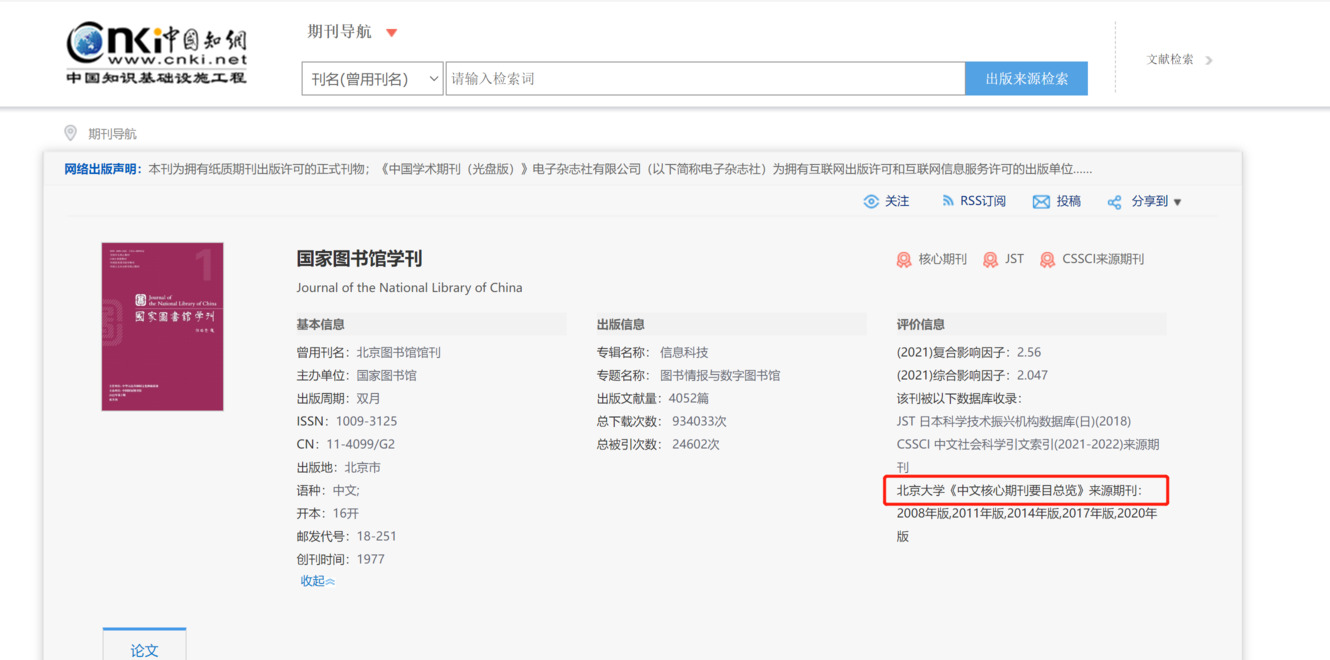The height and width of the screenshot is (660, 1330).
Task: Click the eye icon to follow journal
Action: point(871,202)
